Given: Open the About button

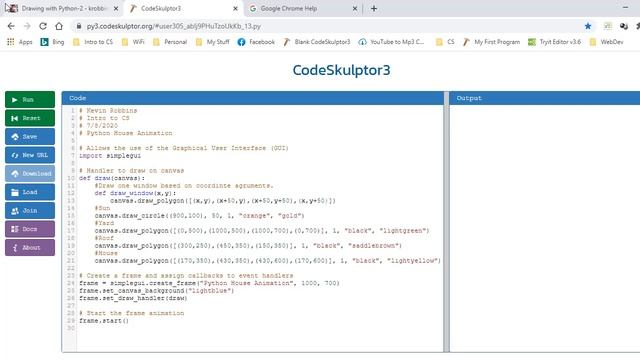Looking at the screenshot, I should coord(30,247).
